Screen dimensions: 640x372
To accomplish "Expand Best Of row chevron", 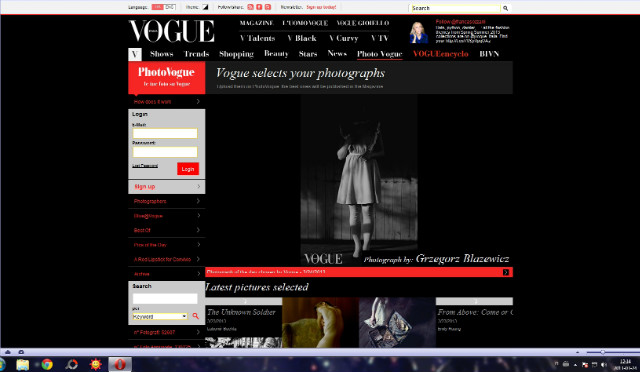I will [x=198, y=230].
